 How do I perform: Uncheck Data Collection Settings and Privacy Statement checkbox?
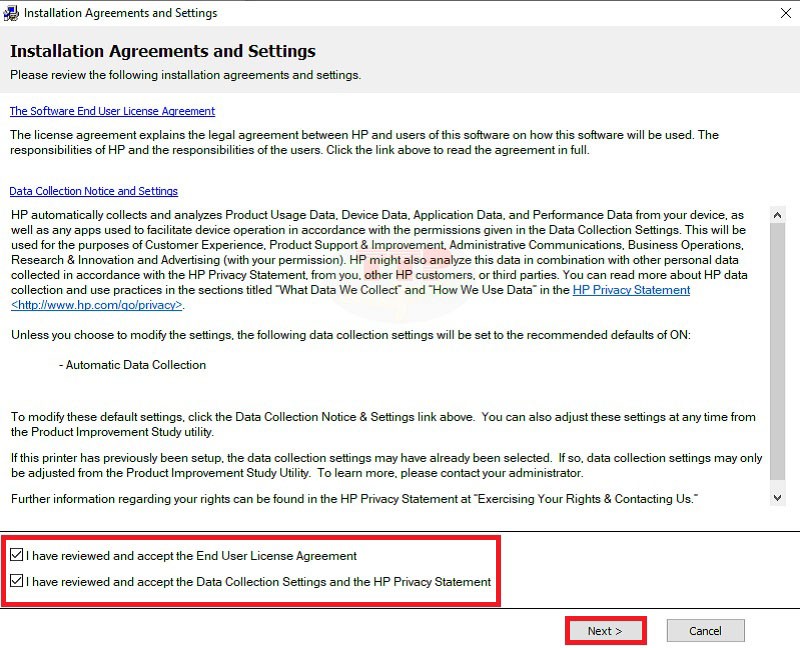pyautogui.click(x=16, y=581)
